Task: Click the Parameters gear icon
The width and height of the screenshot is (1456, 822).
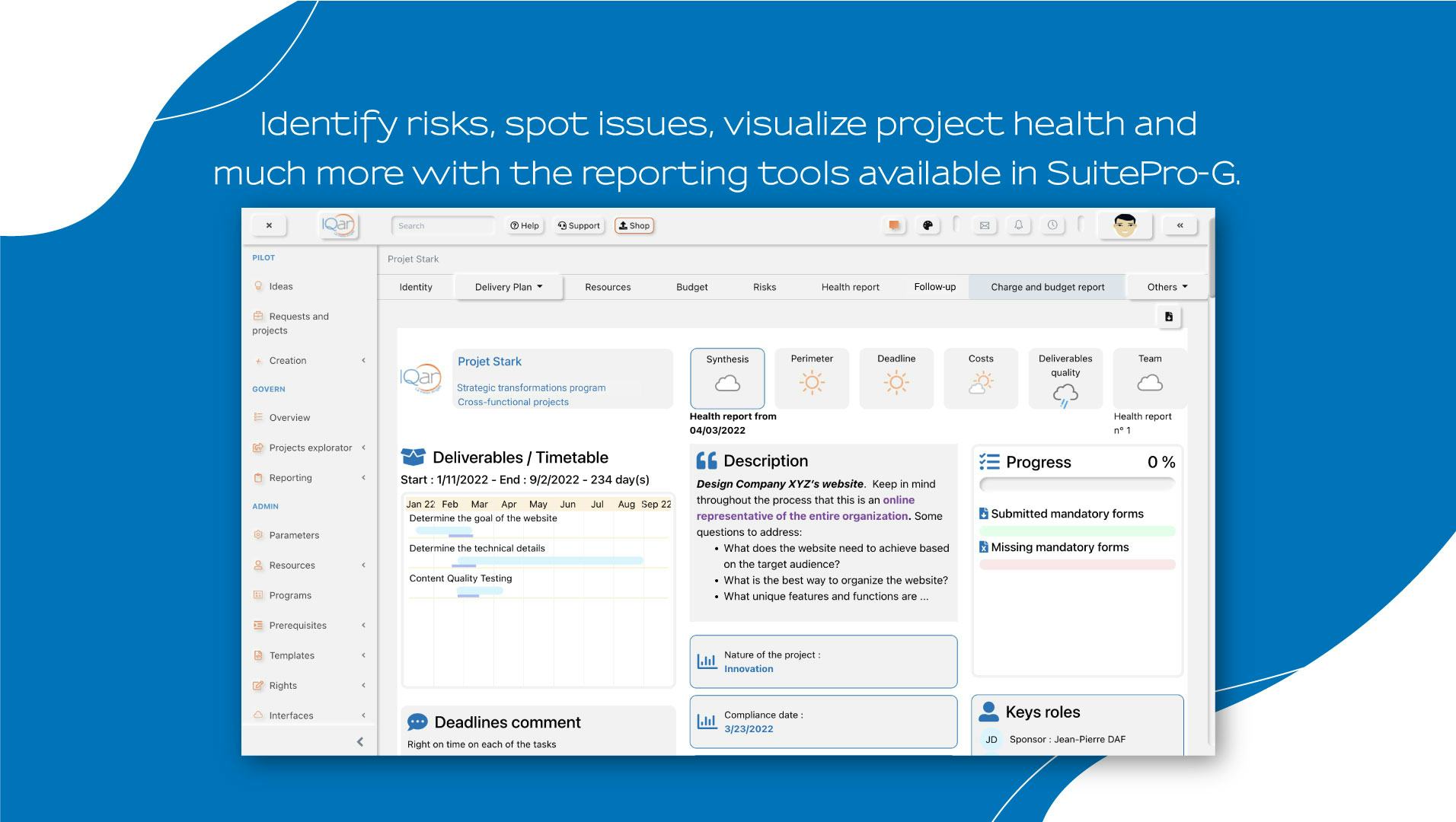Action: pyautogui.click(x=259, y=535)
